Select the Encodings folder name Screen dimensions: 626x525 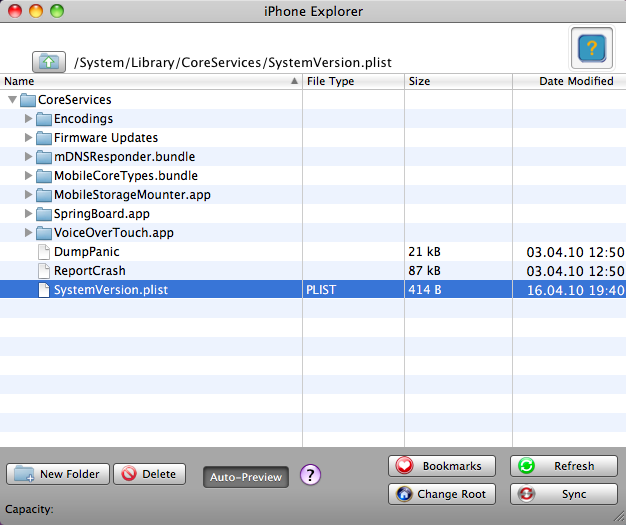[x=83, y=119]
